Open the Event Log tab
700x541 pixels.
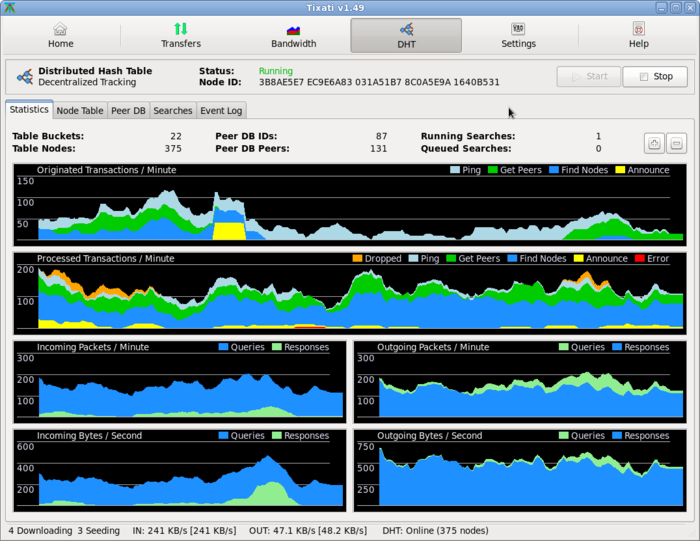tap(221, 111)
